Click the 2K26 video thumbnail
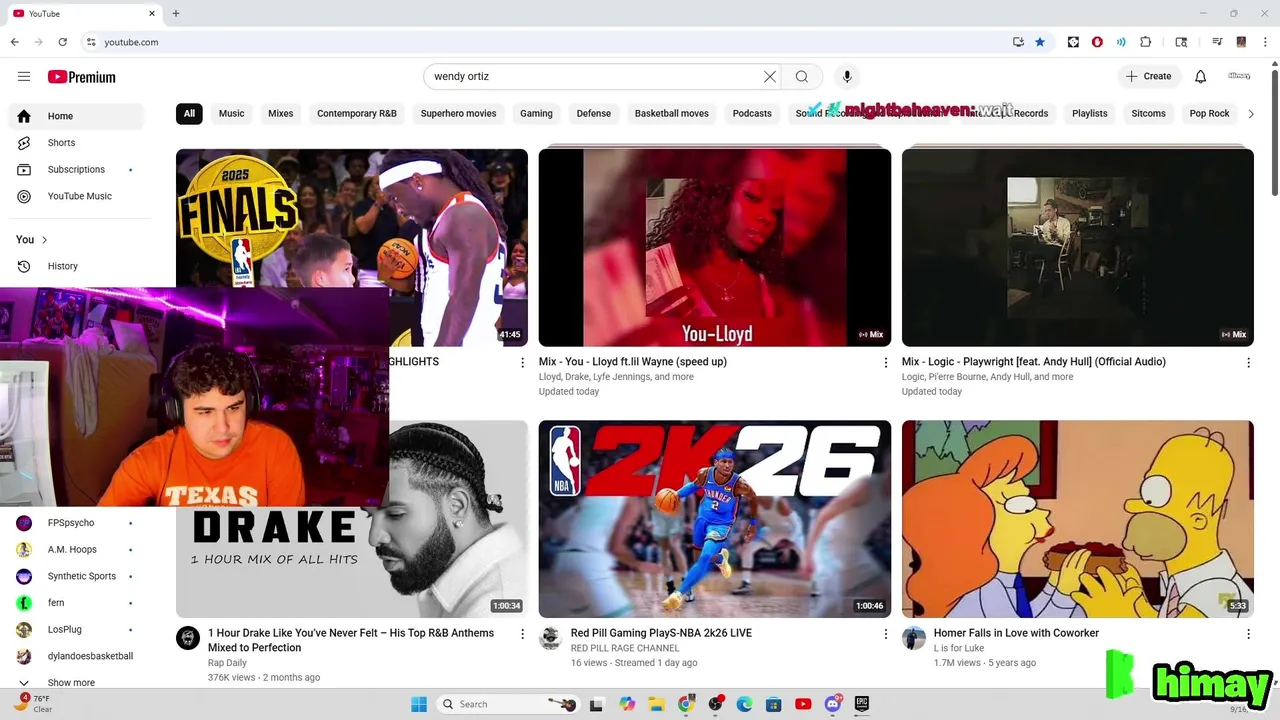This screenshot has width=1280, height=720. click(x=715, y=519)
